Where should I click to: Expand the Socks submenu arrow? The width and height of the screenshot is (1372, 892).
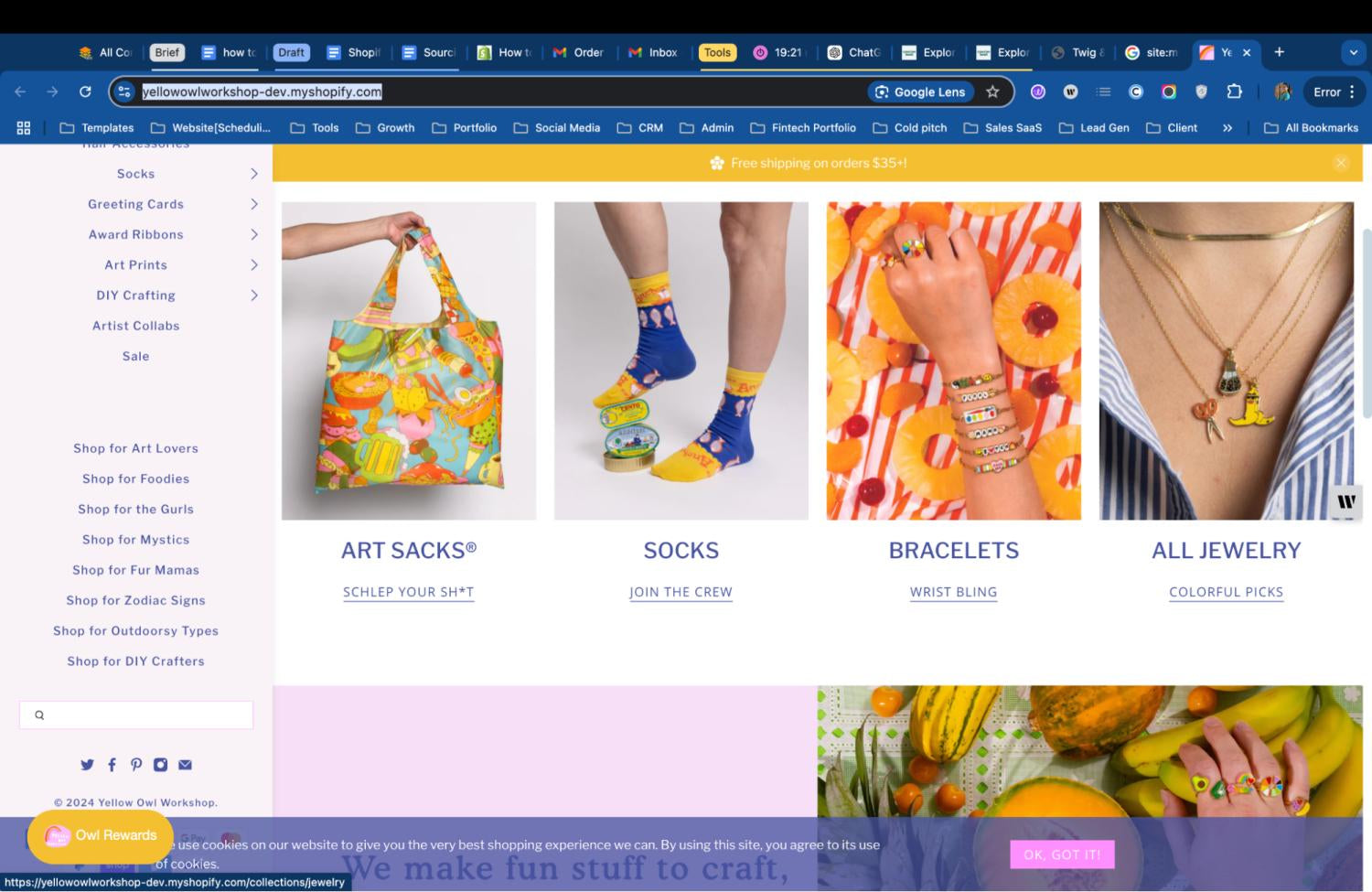coord(253,174)
